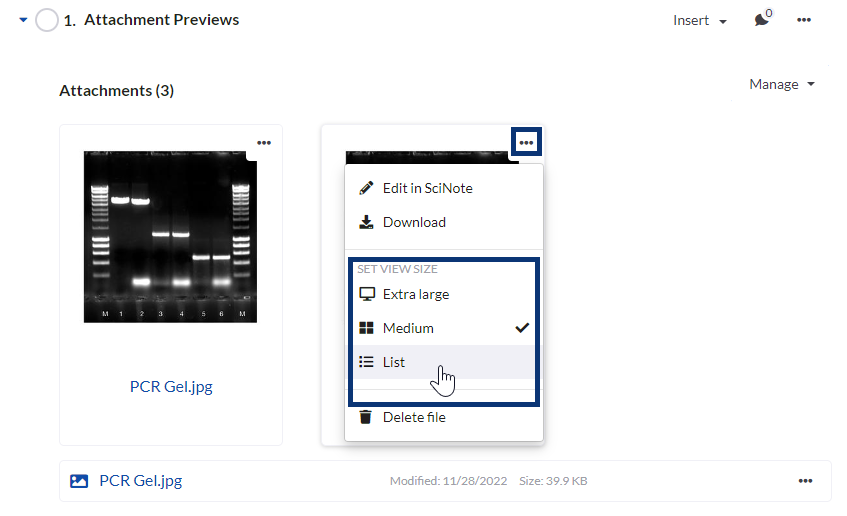This screenshot has height=516, width=847.
Task: Select Delete file menu entry
Action: (414, 417)
